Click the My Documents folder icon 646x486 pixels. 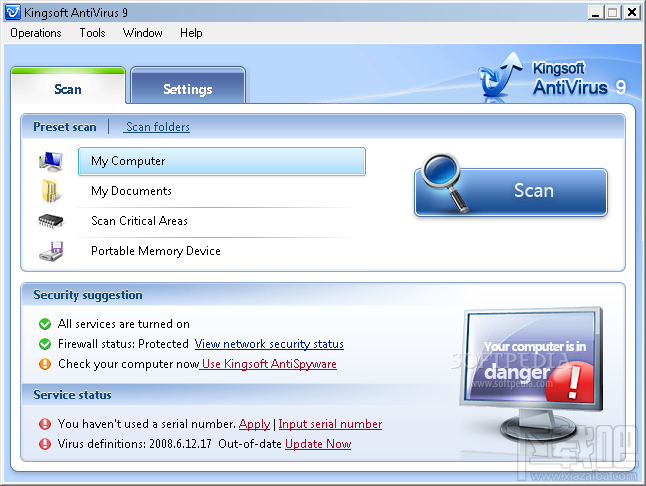(x=51, y=191)
